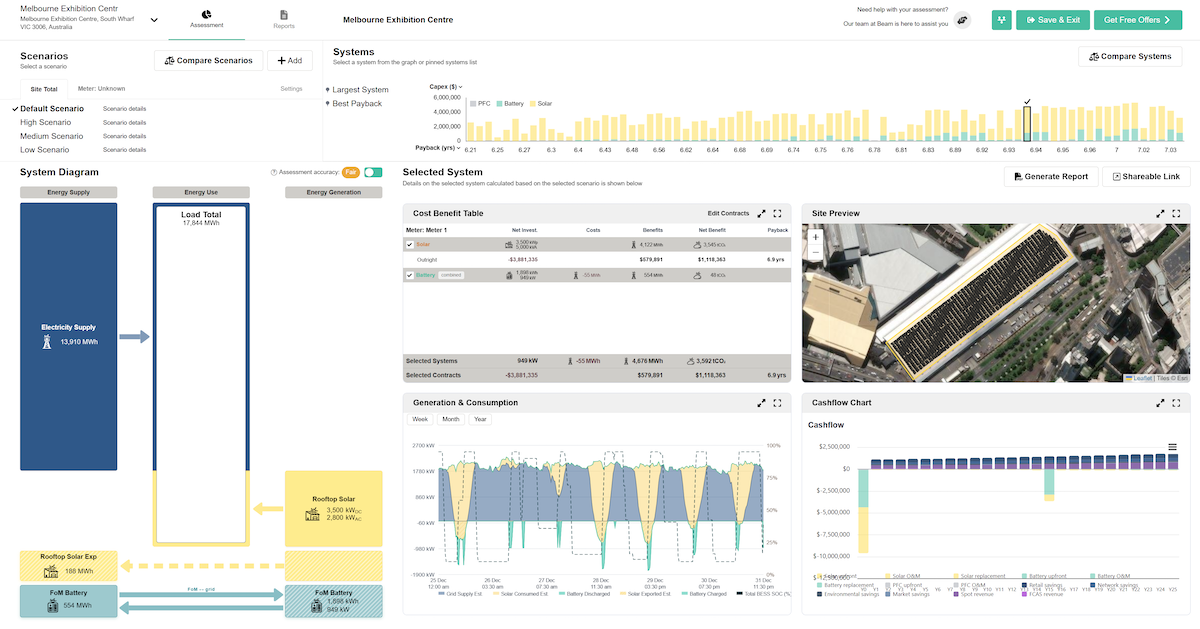
Task: Open Cost Benefit Table in fullscreen
Action: pos(777,213)
